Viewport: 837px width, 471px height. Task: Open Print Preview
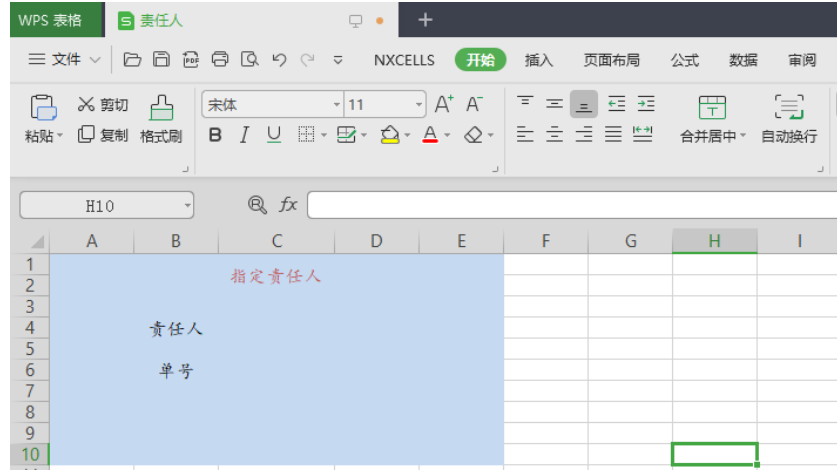[x=250, y=60]
